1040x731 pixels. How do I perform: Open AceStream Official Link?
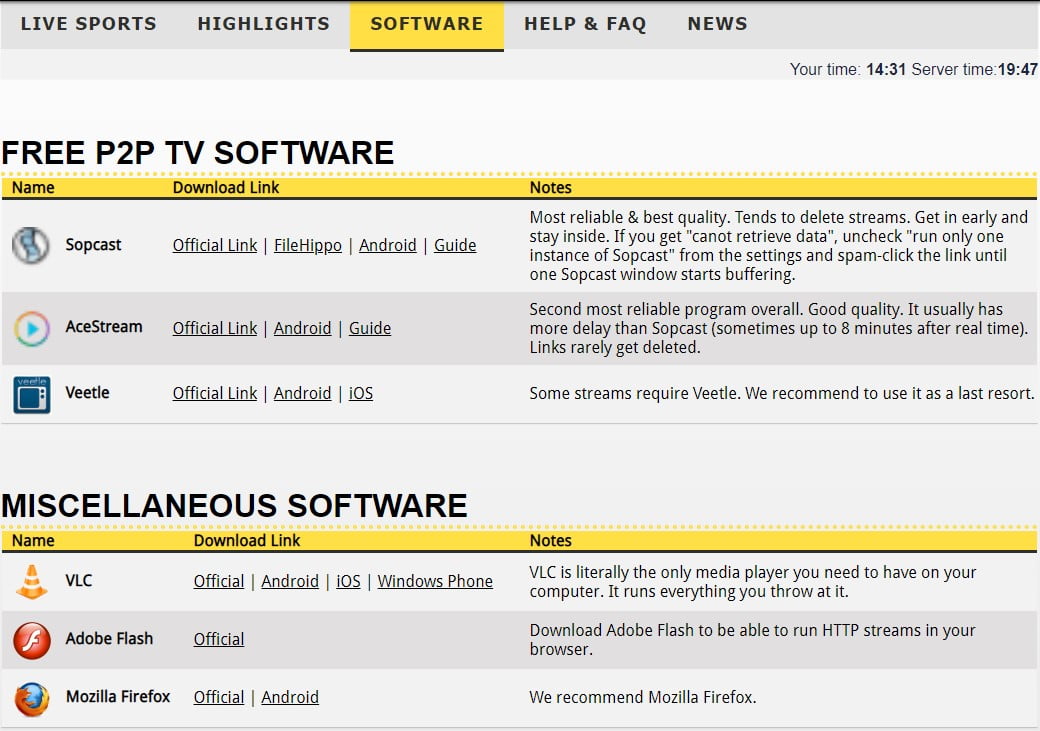[215, 328]
